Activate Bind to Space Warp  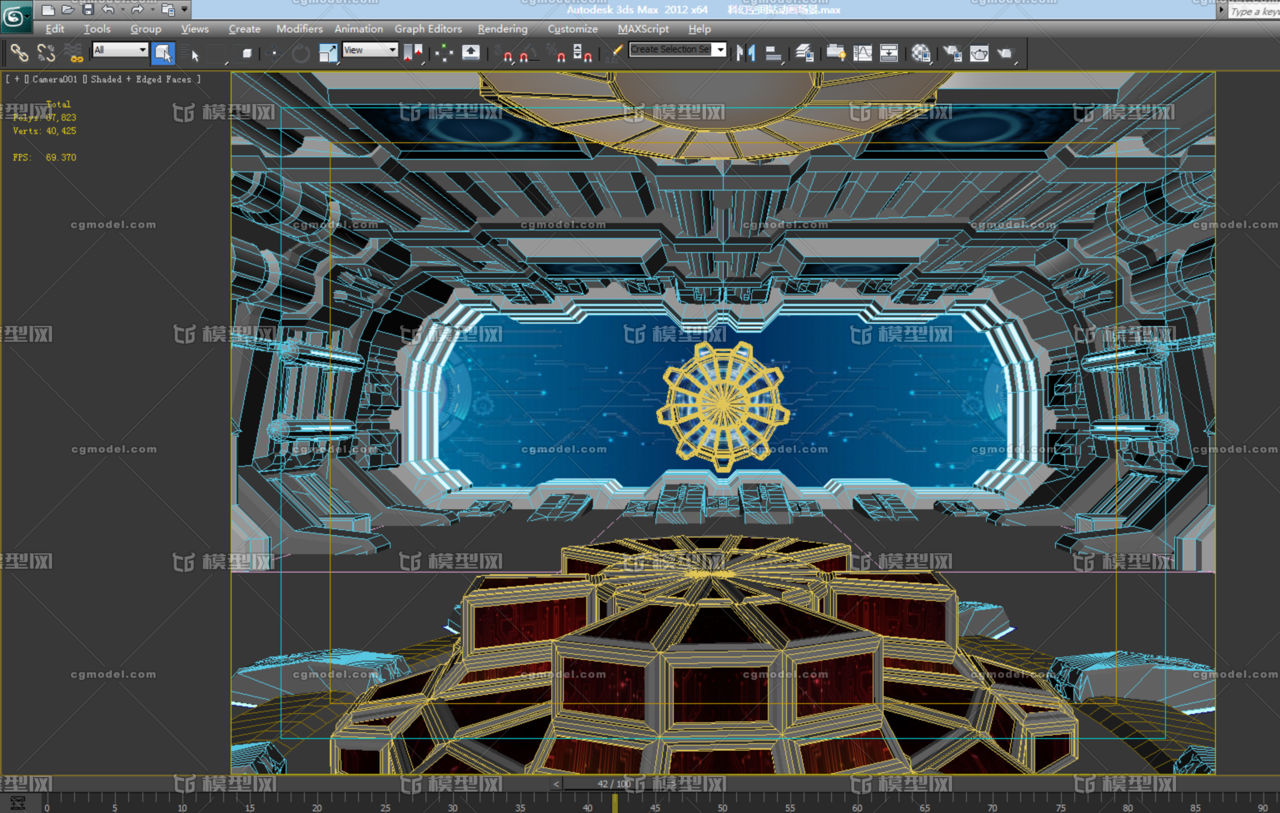[x=72, y=52]
